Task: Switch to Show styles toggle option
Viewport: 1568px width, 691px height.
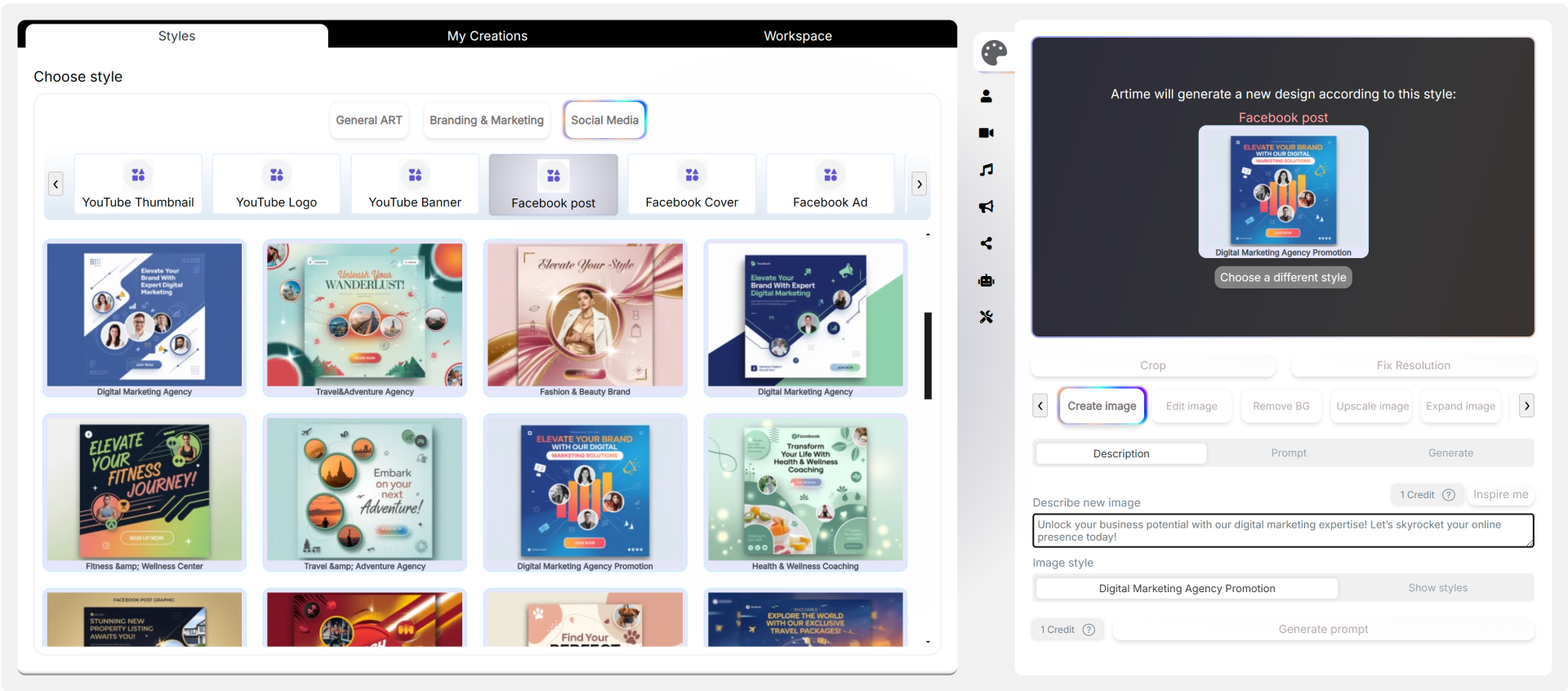Action: (x=1437, y=588)
